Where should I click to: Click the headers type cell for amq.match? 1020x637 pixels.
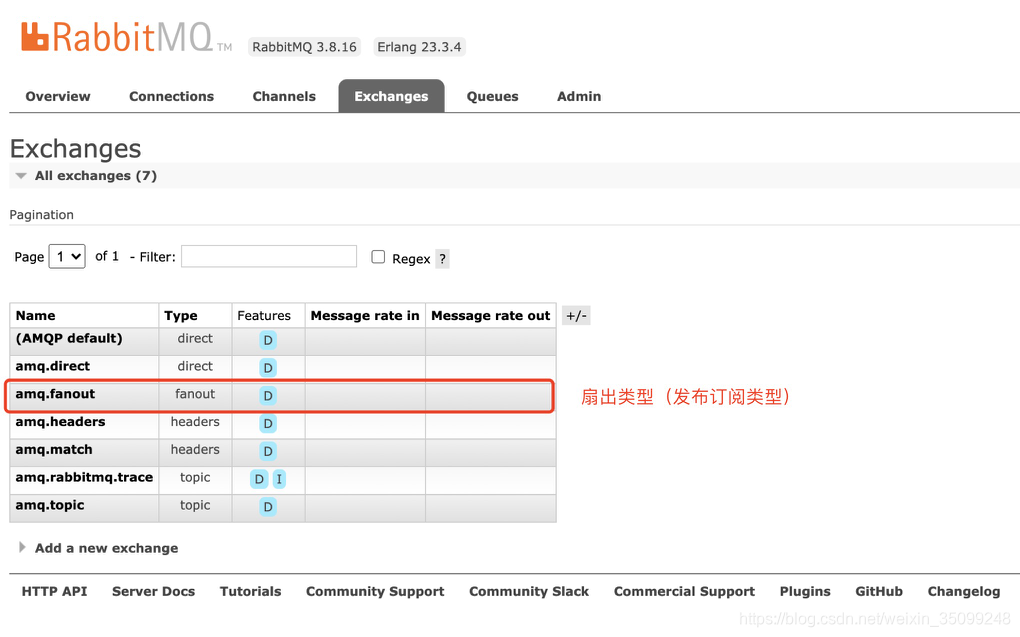(195, 450)
